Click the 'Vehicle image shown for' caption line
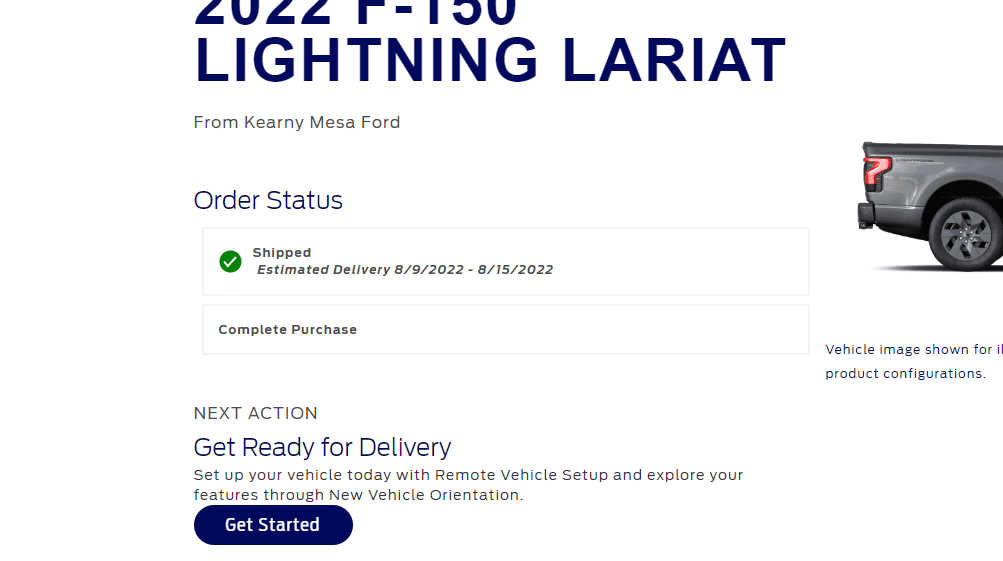Viewport: 1003px width, 561px height. tap(912, 350)
